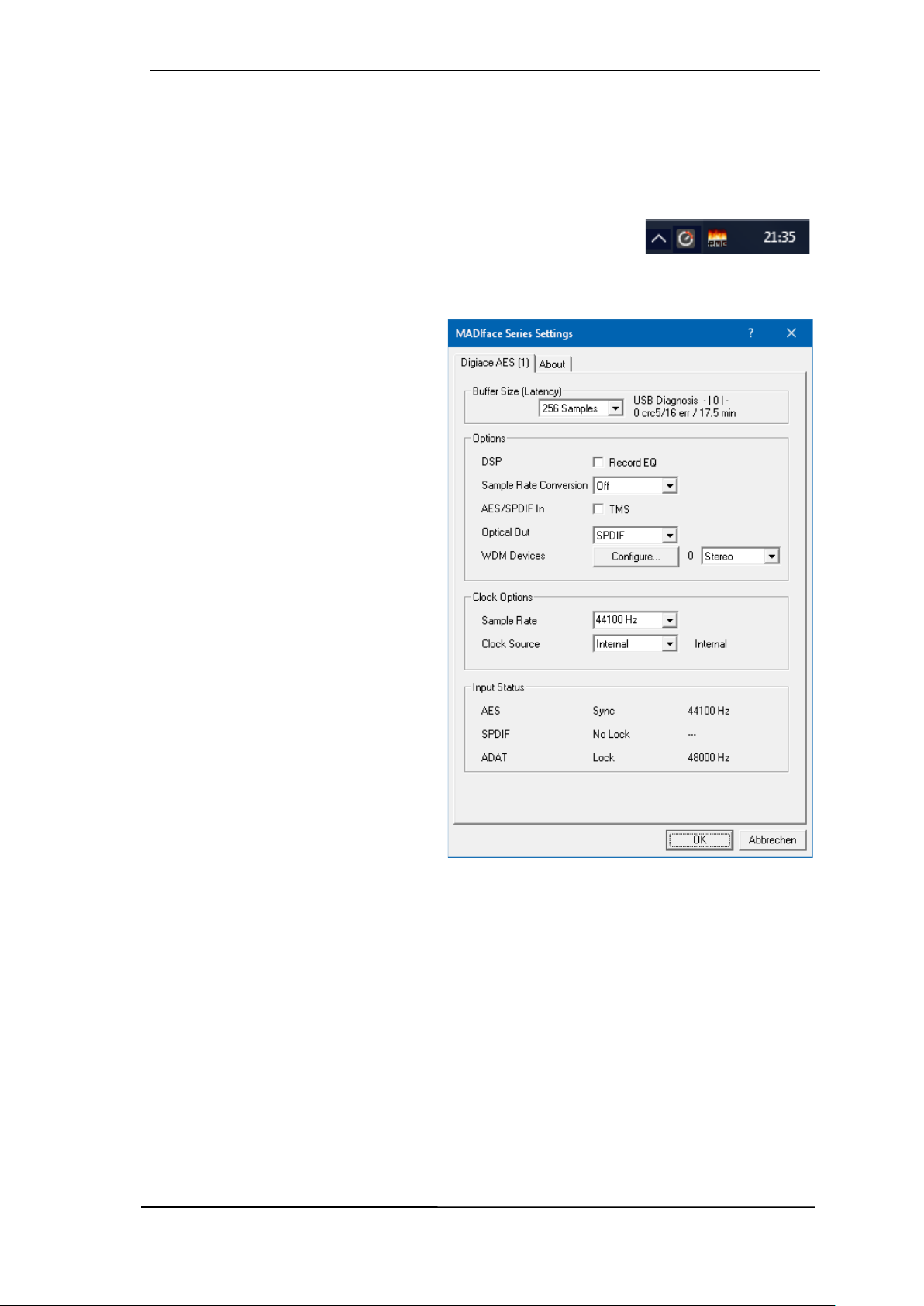
Task: Click the AES 44100 Hz value
Action: pyautogui.click(x=709, y=711)
